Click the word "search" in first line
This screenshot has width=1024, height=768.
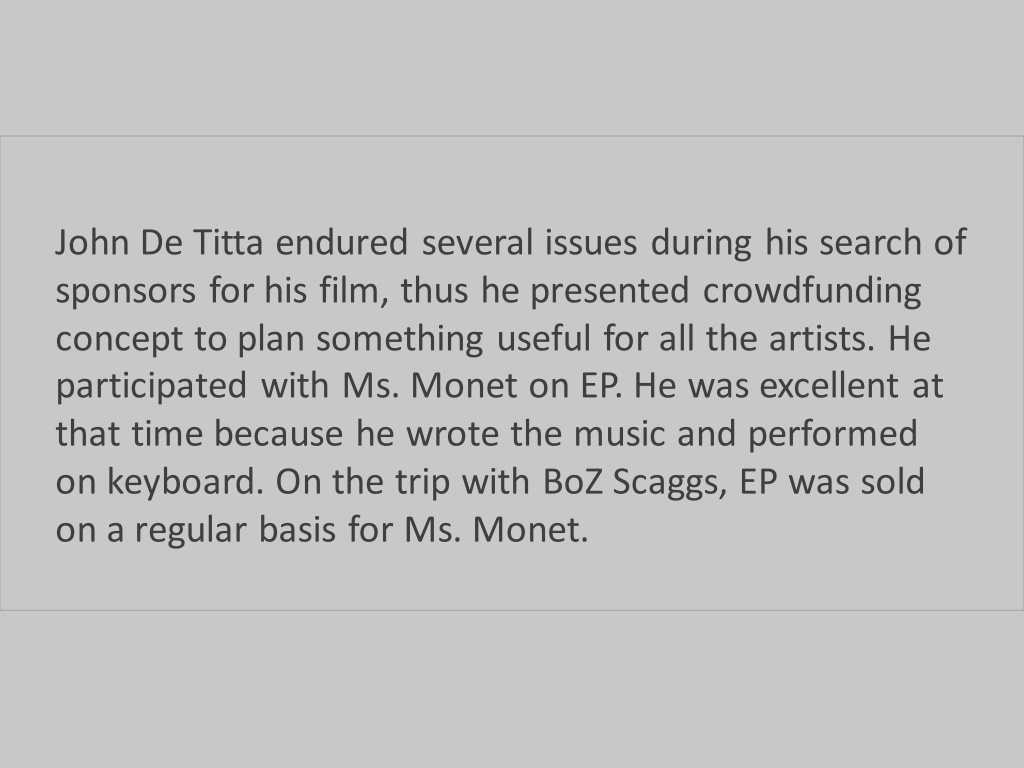(x=870, y=242)
